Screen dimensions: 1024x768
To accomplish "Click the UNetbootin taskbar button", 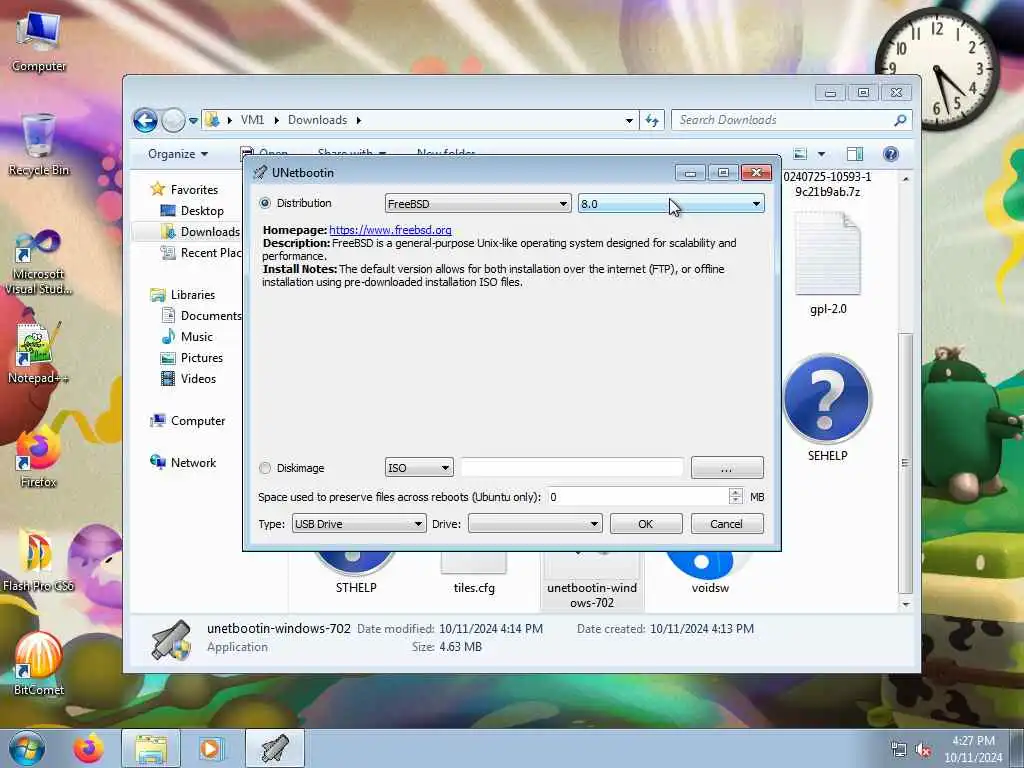I will click(274, 748).
